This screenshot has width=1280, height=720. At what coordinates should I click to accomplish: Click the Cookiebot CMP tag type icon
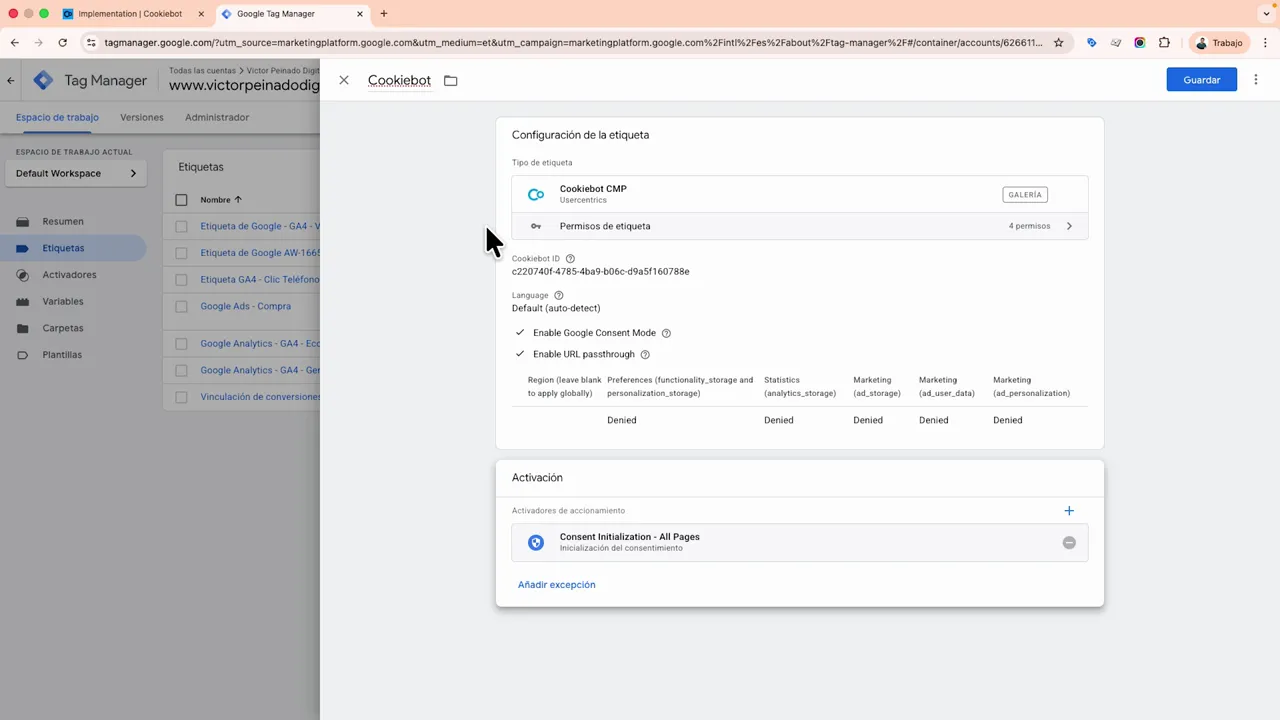(x=536, y=194)
